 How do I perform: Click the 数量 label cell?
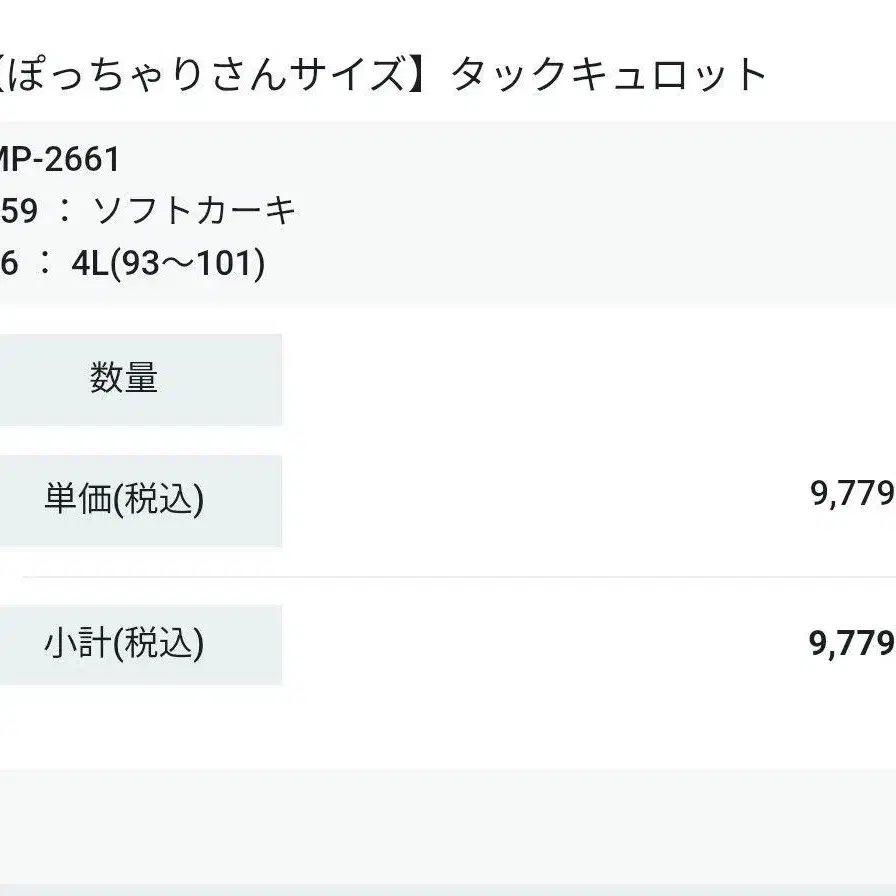tap(124, 379)
